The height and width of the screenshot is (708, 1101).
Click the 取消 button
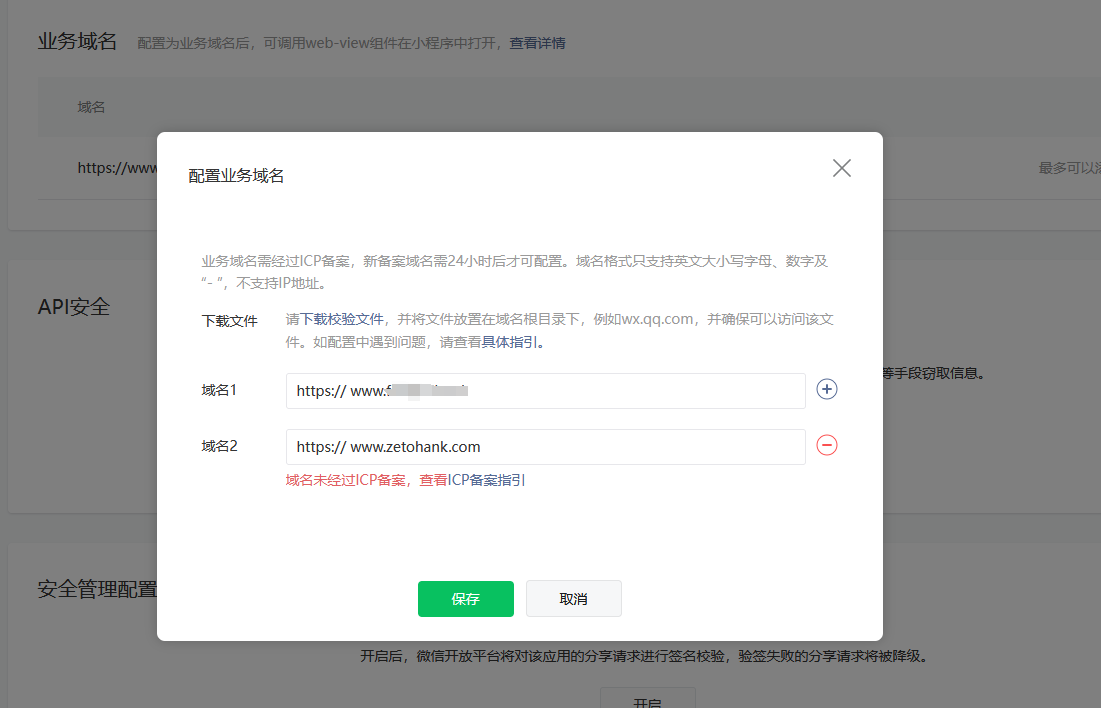[574, 599]
